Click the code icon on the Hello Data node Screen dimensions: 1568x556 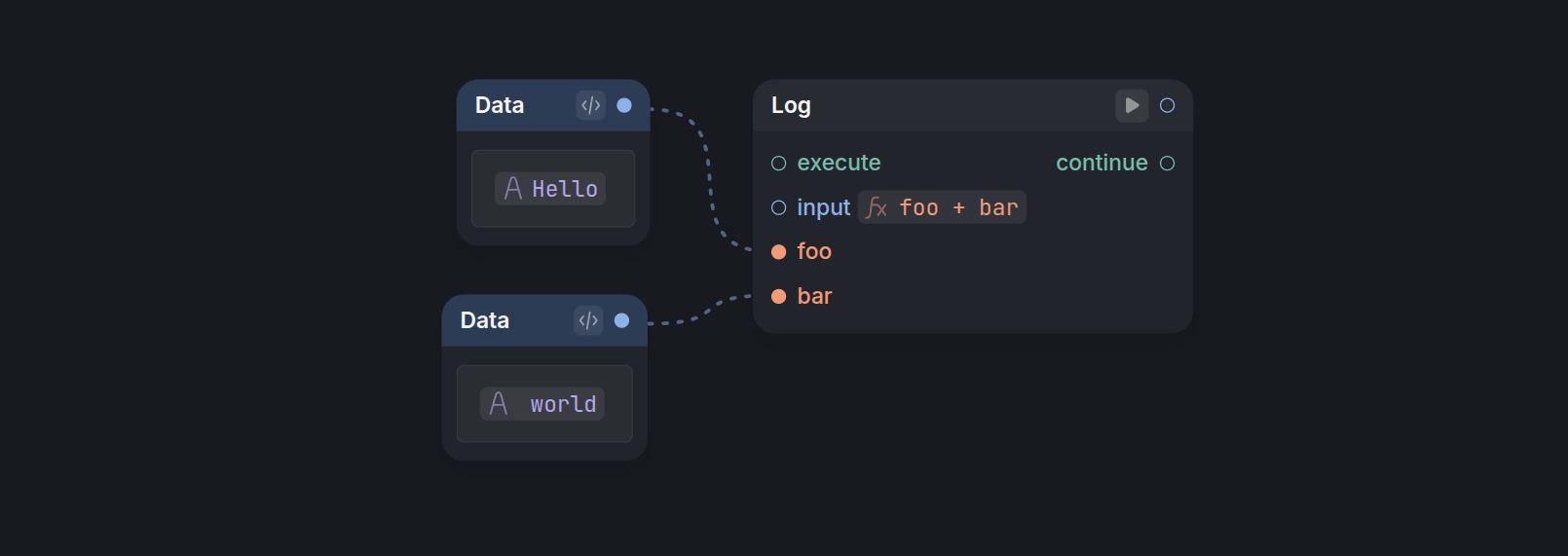click(x=590, y=105)
